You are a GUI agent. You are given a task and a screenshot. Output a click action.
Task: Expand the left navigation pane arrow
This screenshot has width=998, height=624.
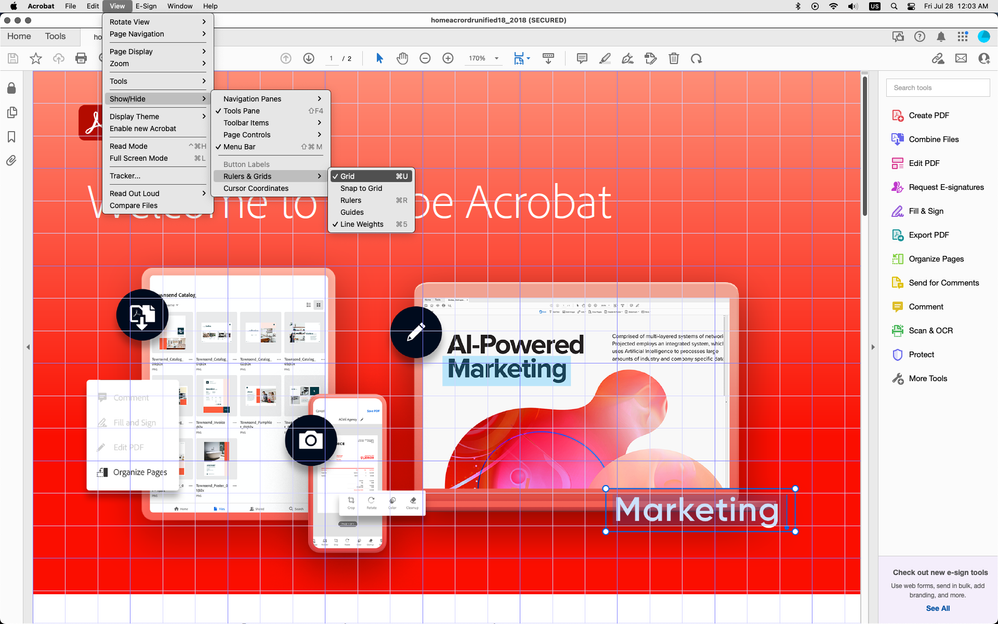pyautogui.click(x=28, y=348)
